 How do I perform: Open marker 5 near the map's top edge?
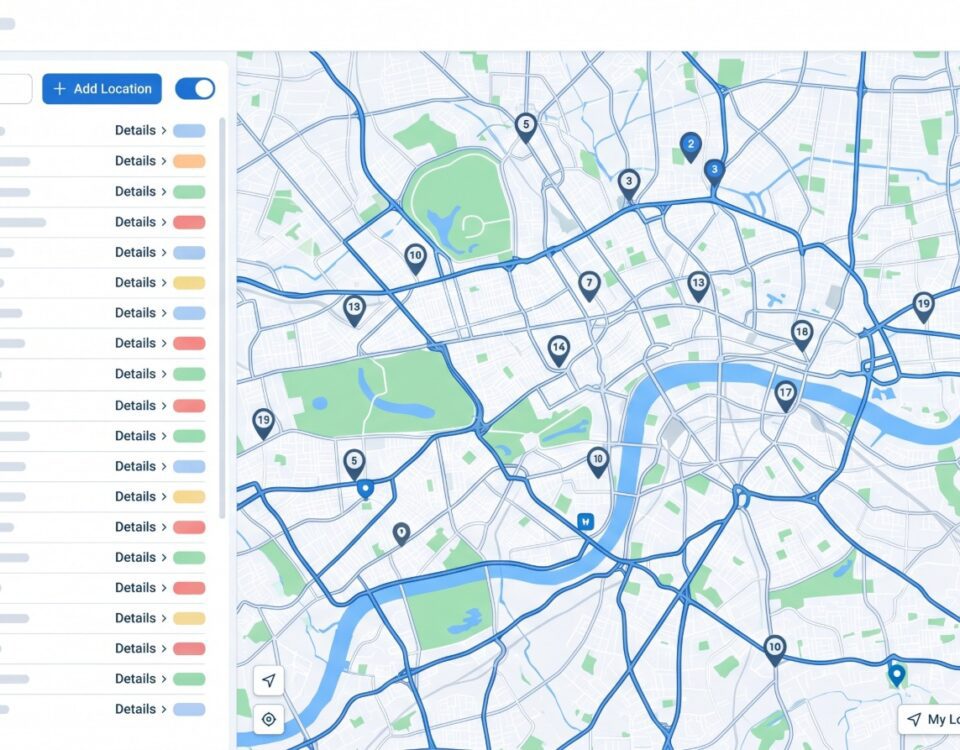[525, 127]
